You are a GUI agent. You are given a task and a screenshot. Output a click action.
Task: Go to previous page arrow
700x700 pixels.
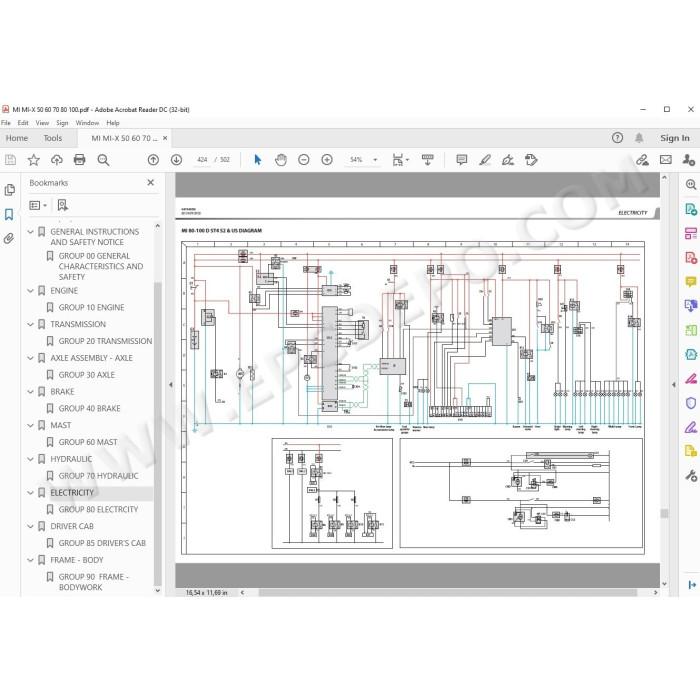pyautogui.click(x=153, y=159)
